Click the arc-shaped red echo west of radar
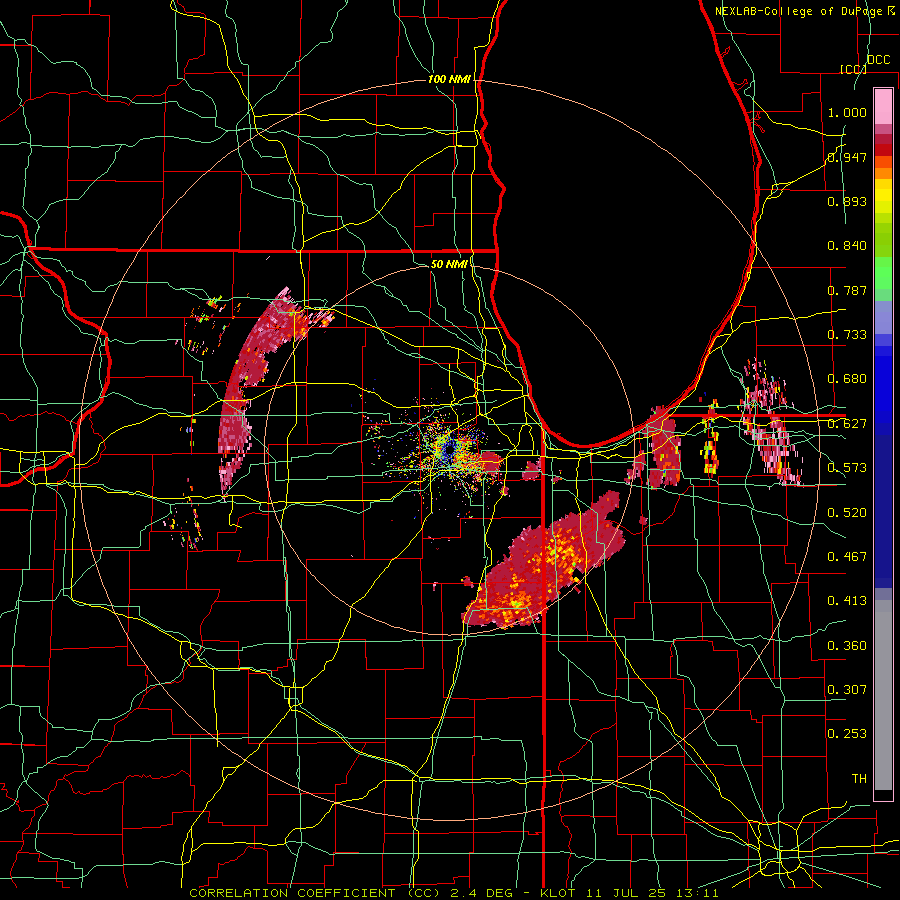900x900 pixels. click(x=253, y=385)
